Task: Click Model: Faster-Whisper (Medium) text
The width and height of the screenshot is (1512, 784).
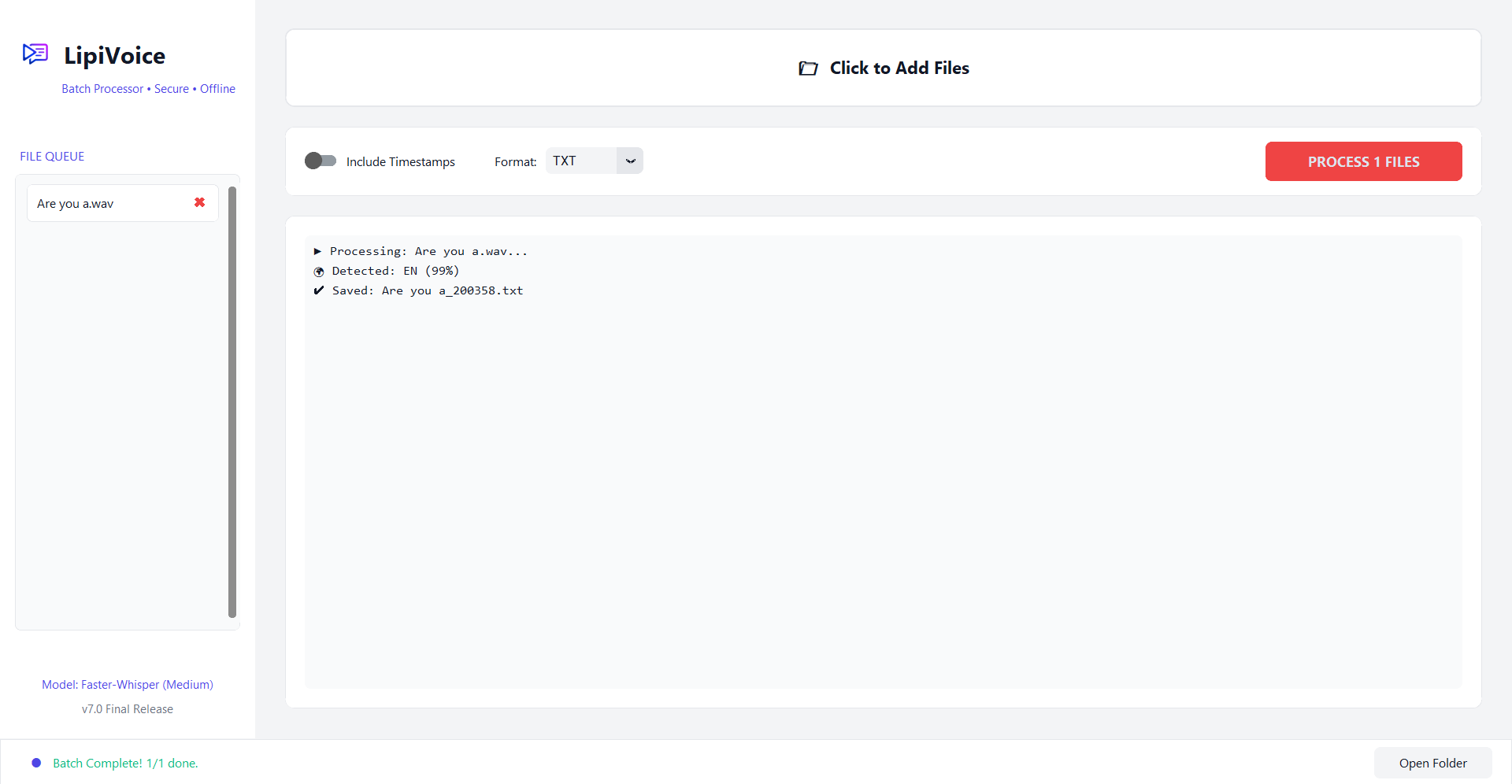Action: click(x=128, y=684)
